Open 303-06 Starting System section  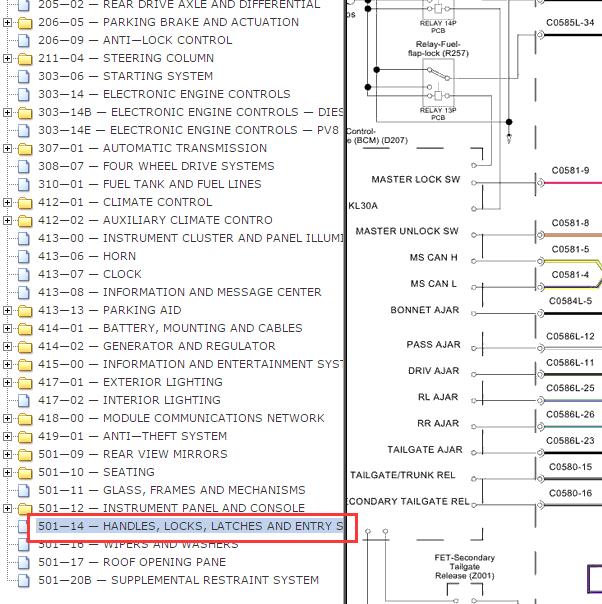126,76
